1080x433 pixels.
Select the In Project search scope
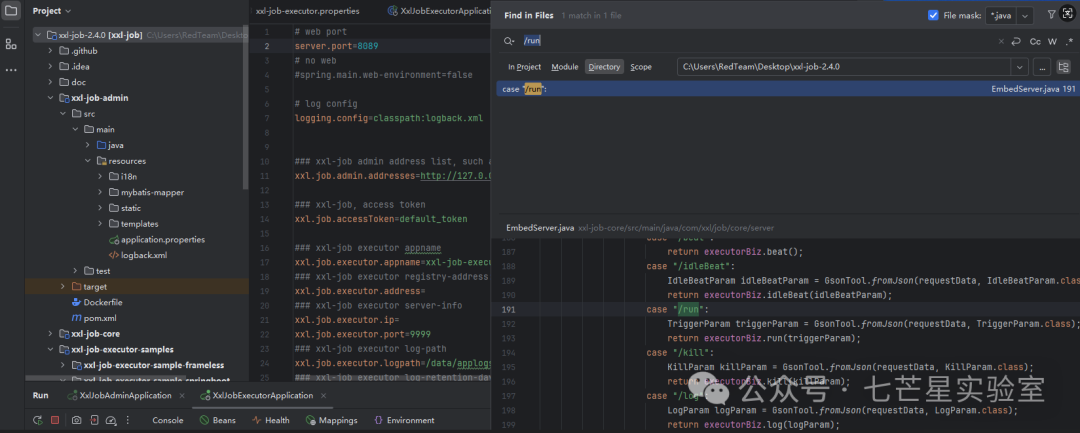click(x=524, y=67)
